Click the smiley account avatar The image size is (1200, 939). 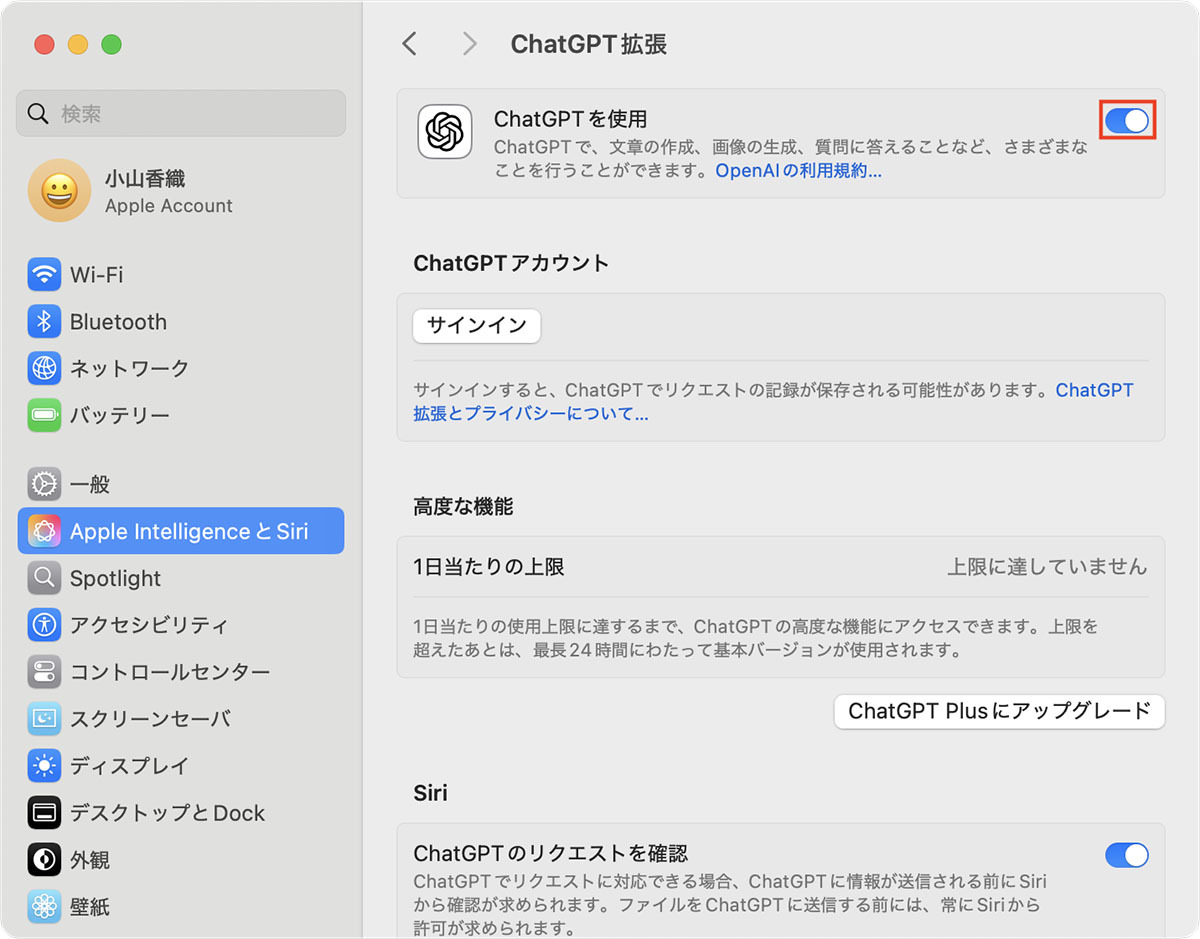(x=59, y=190)
